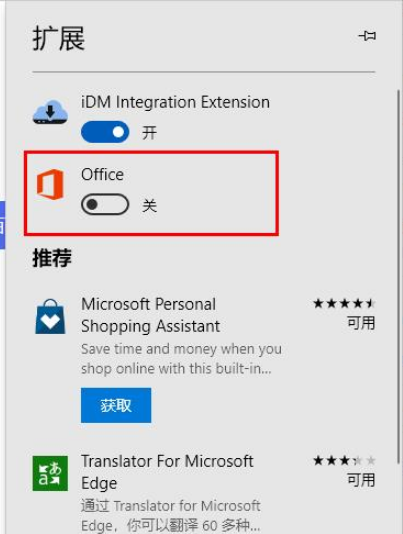Turn off iDM Integration Extension toggle

coord(105,132)
